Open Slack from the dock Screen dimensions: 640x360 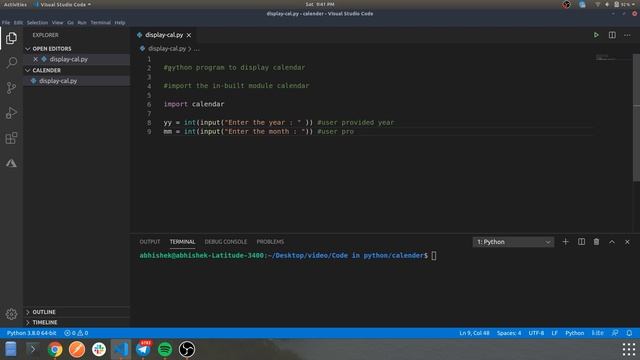(99, 349)
